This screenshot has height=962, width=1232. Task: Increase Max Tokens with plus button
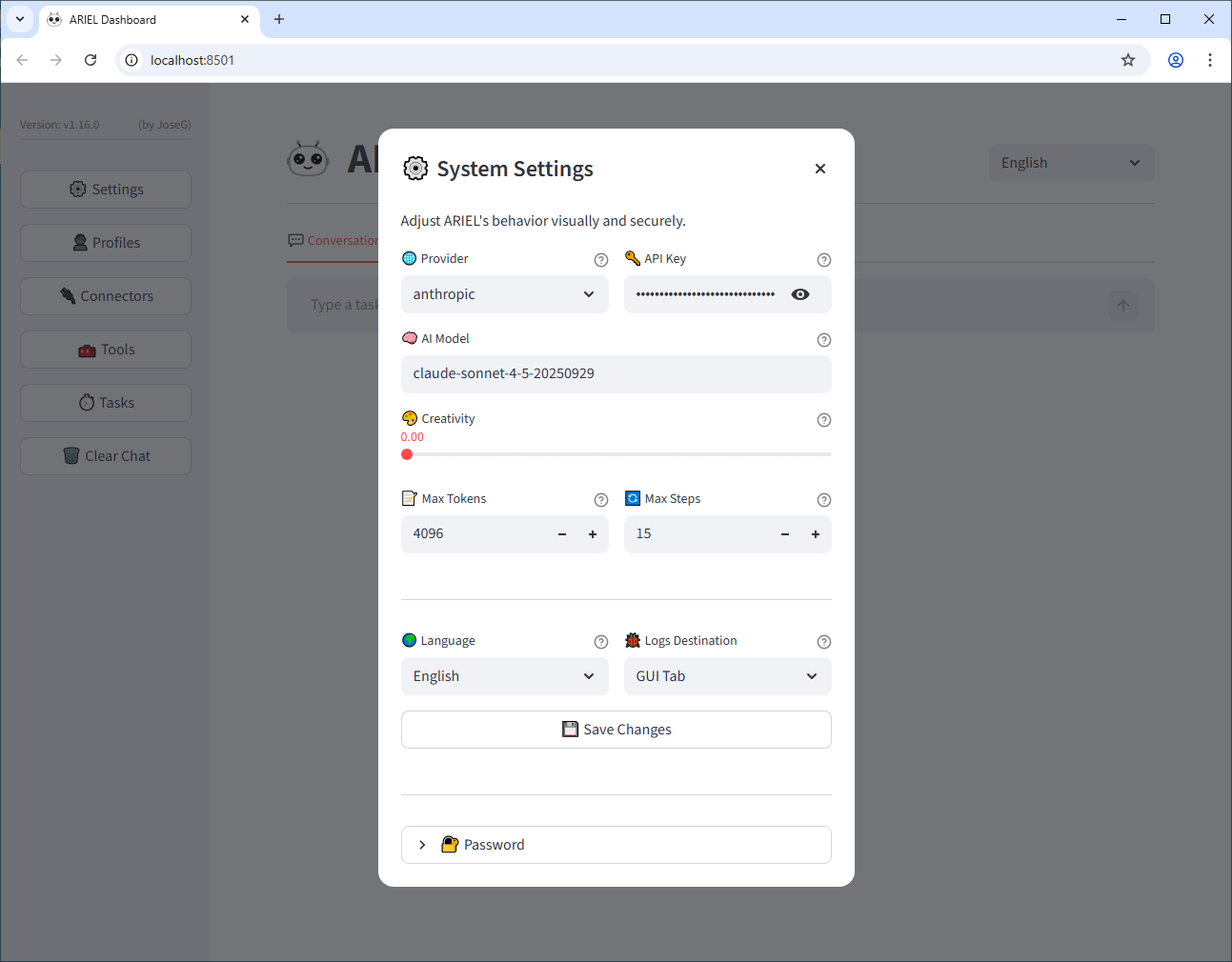pyautogui.click(x=593, y=534)
